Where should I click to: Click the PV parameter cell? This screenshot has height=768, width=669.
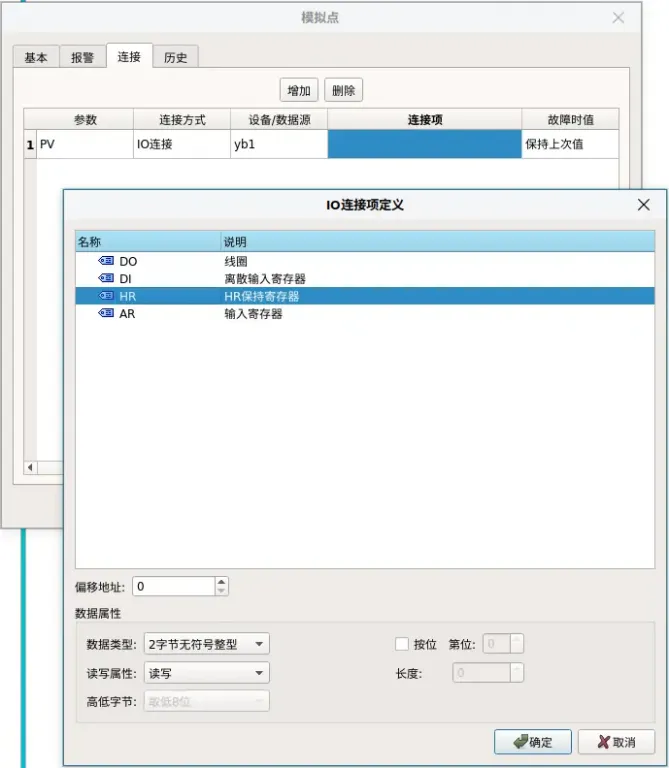pyautogui.click(x=85, y=144)
